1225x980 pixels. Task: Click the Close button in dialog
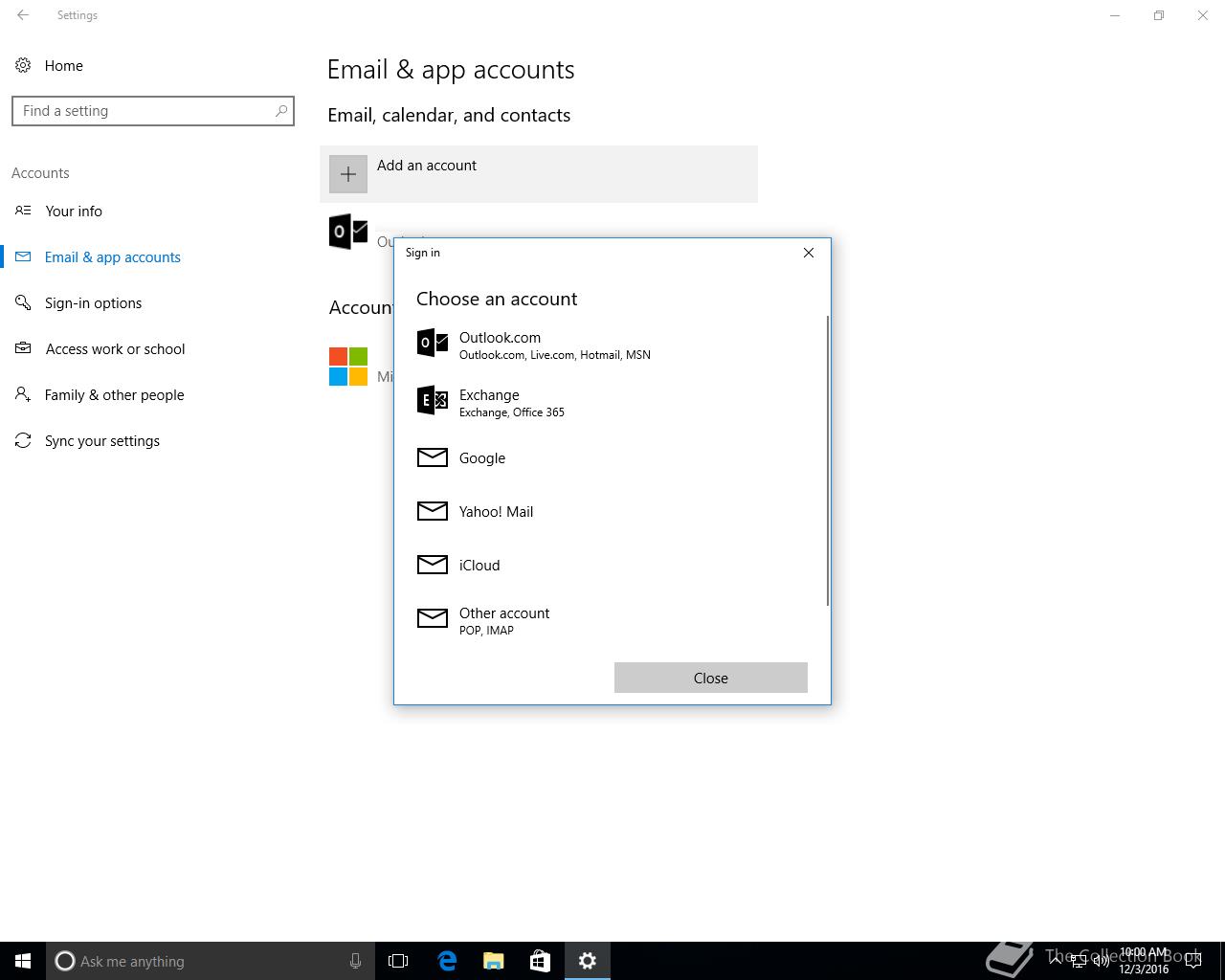point(711,678)
